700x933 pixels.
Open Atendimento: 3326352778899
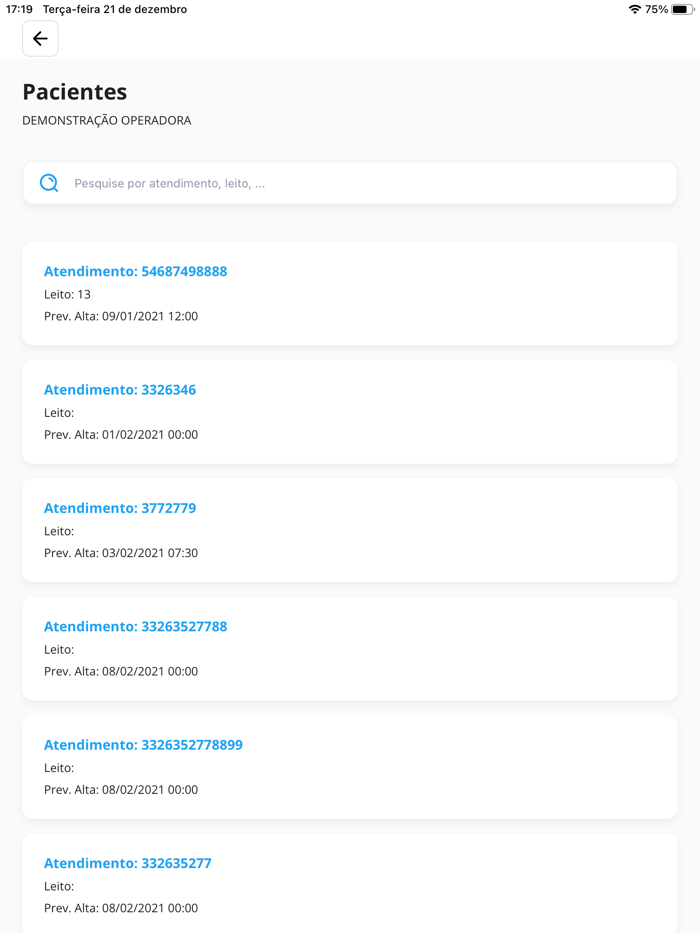(349, 767)
